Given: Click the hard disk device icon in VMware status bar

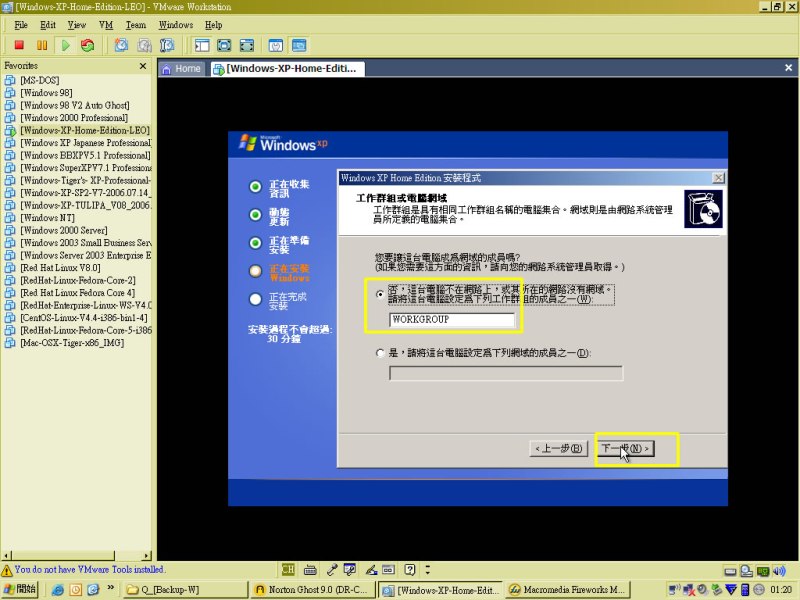Looking at the screenshot, I should pyautogui.click(x=730, y=571).
